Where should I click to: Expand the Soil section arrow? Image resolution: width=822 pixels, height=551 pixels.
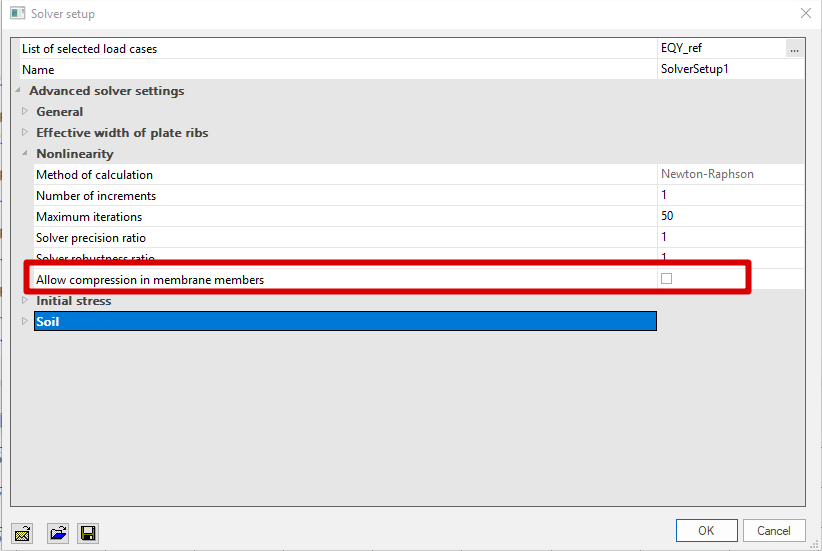pyautogui.click(x=26, y=322)
